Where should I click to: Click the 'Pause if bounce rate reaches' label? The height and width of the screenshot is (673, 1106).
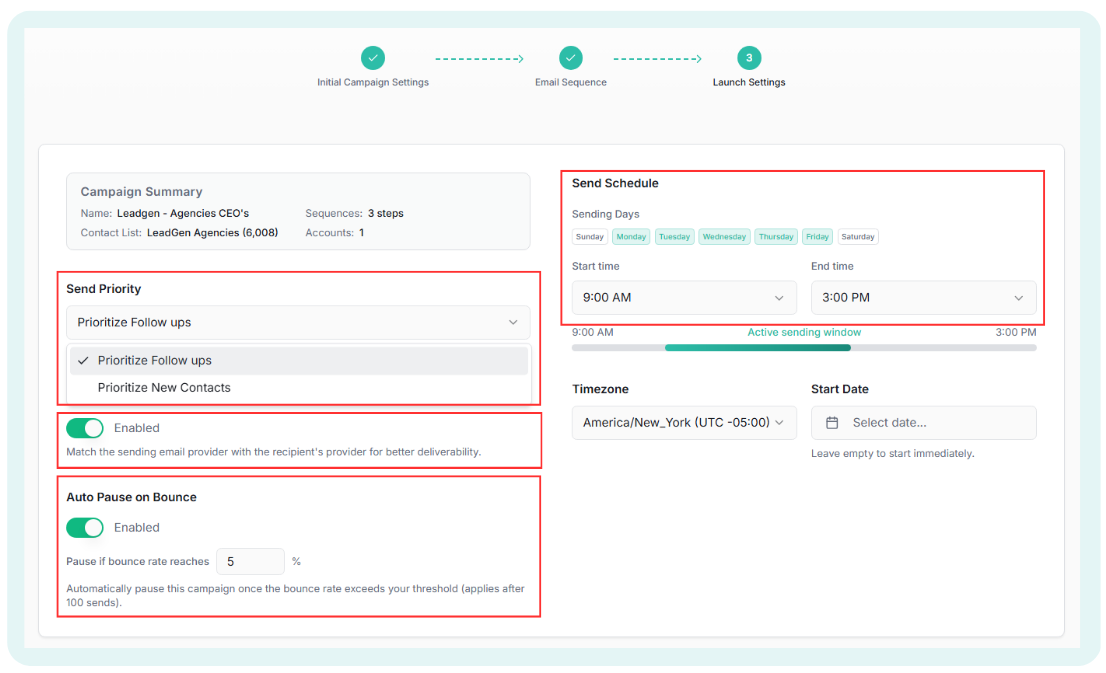(x=138, y=562)
